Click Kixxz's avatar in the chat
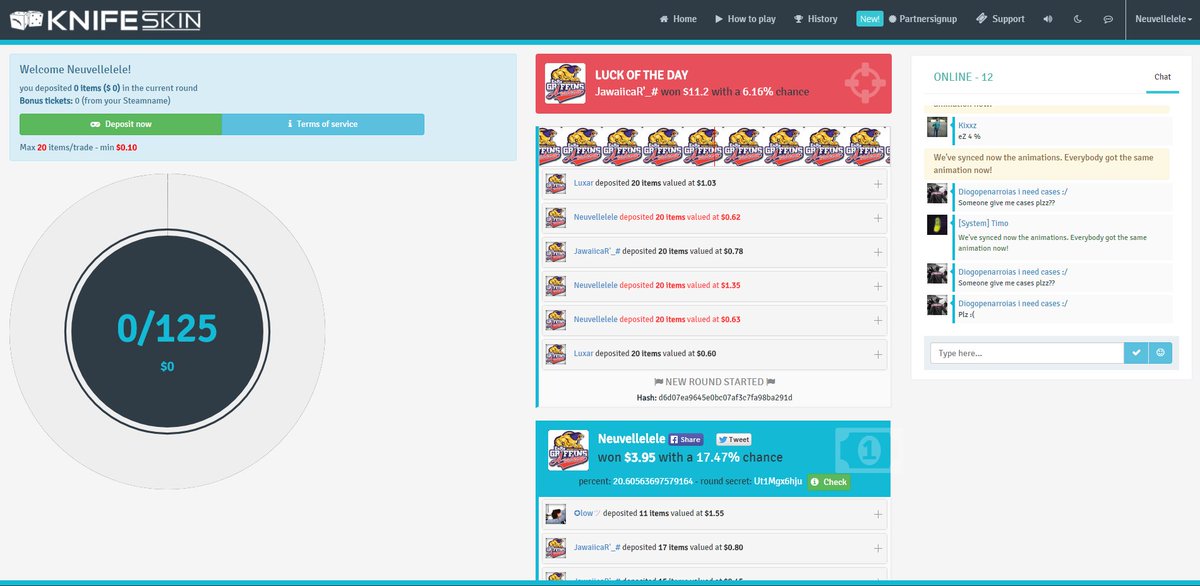 937,127
